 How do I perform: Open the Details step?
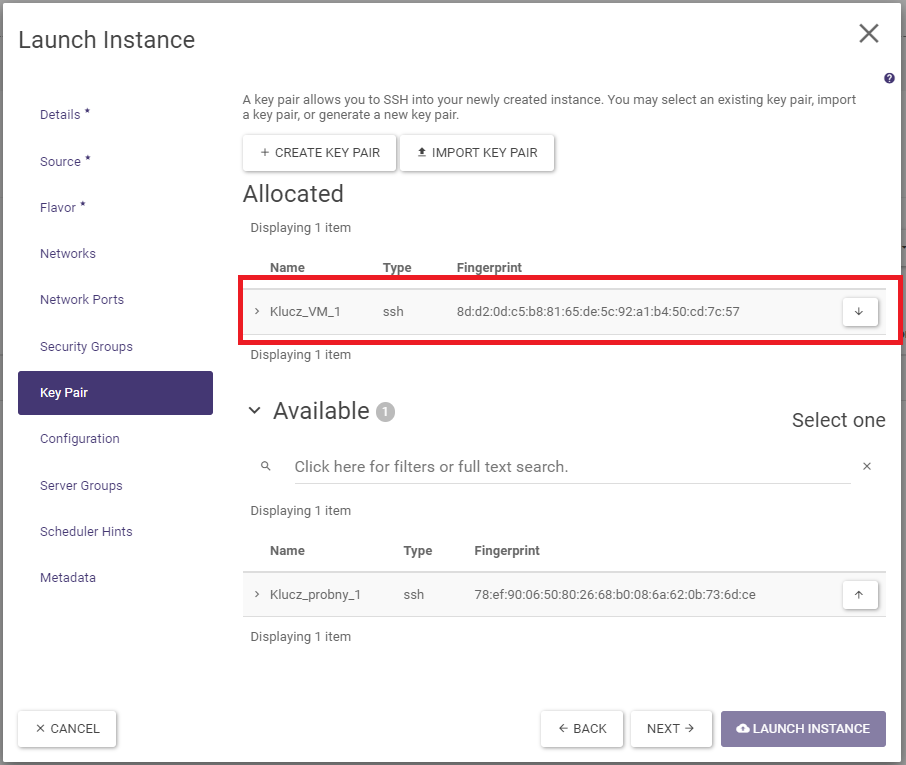click(x=60, y=115)
